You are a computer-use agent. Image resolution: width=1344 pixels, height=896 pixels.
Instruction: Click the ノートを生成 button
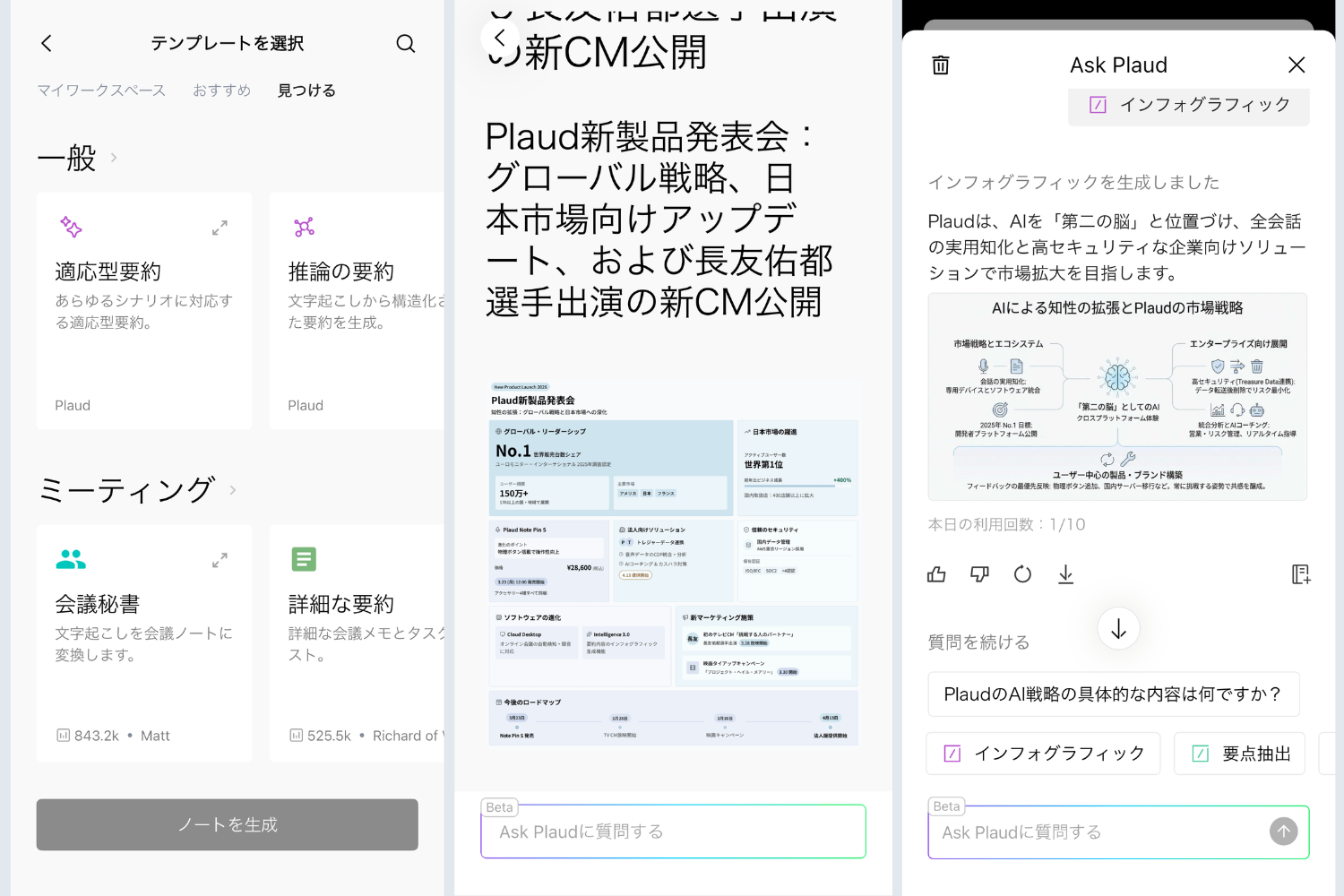pyautogui.click(x=228, y=824)
